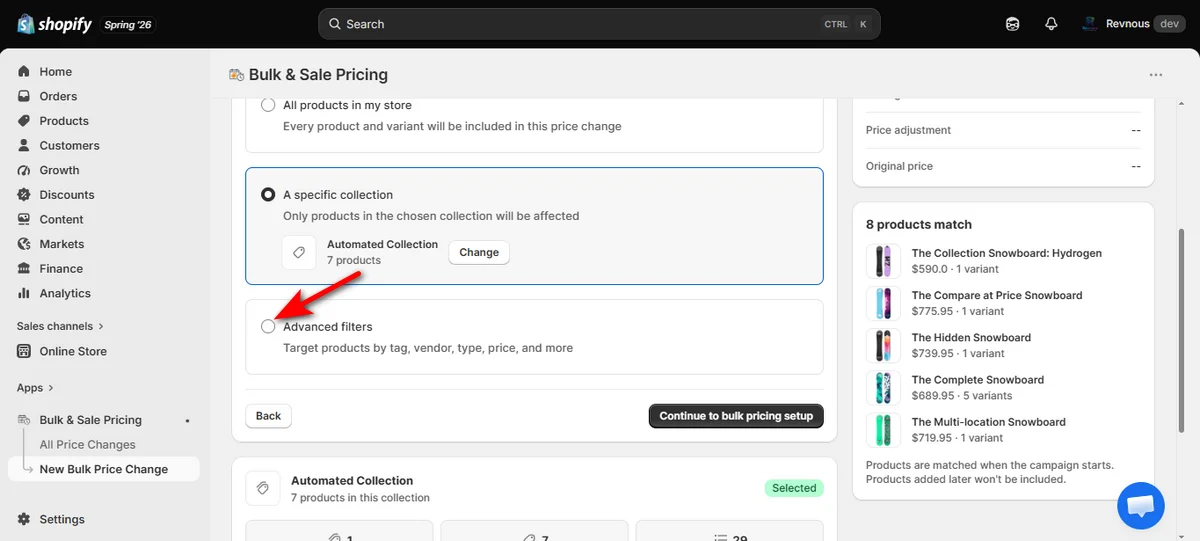Click The Complete Snowboard thumbnail
Viewport: 1200px width, 541px height.
882,388
